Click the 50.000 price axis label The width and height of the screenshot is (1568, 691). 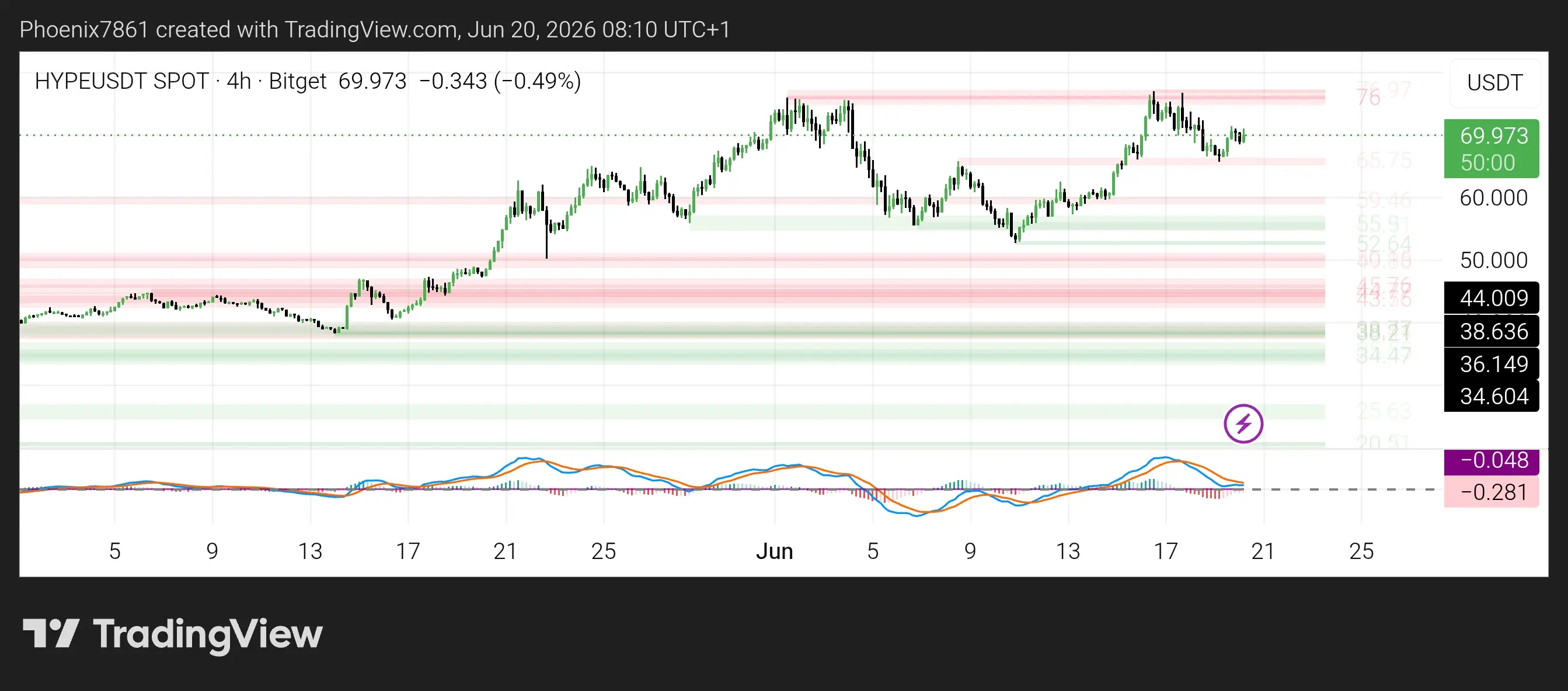point(1493,260)
